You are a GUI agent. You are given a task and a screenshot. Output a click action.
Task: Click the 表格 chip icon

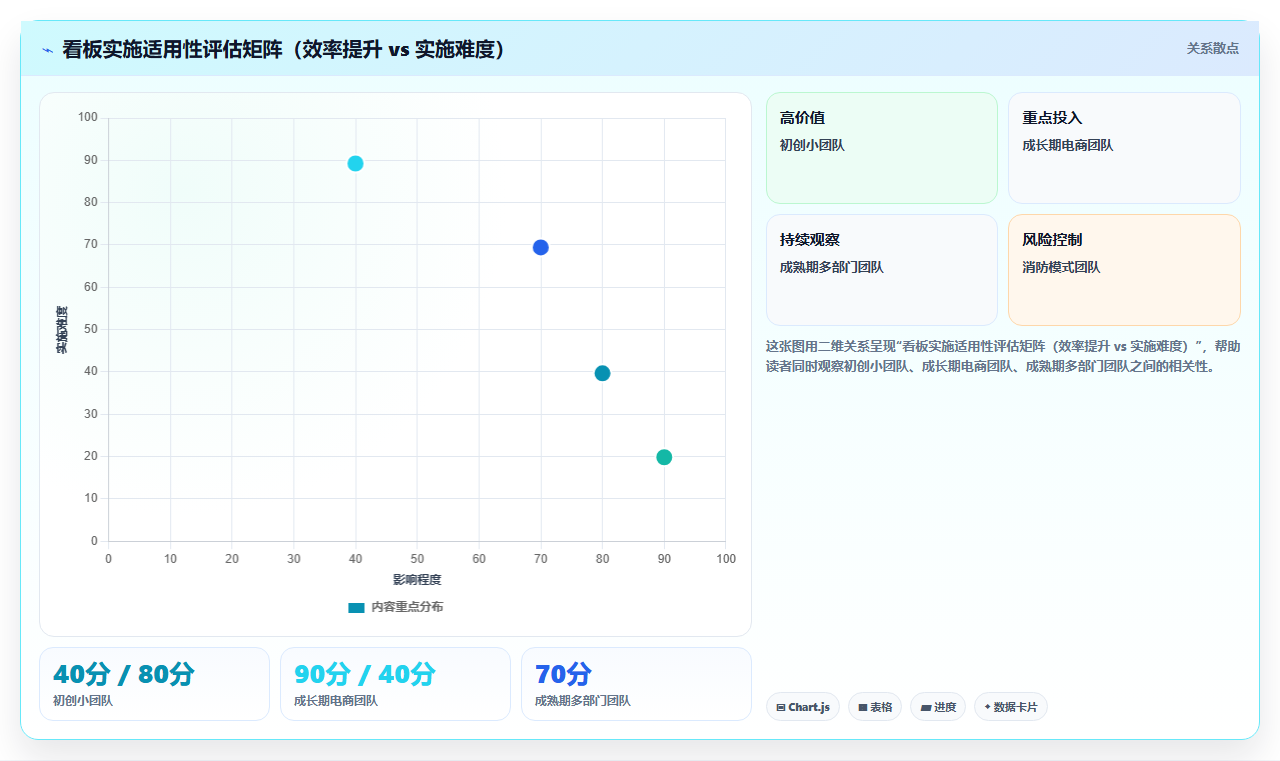(x=863, y=707)
